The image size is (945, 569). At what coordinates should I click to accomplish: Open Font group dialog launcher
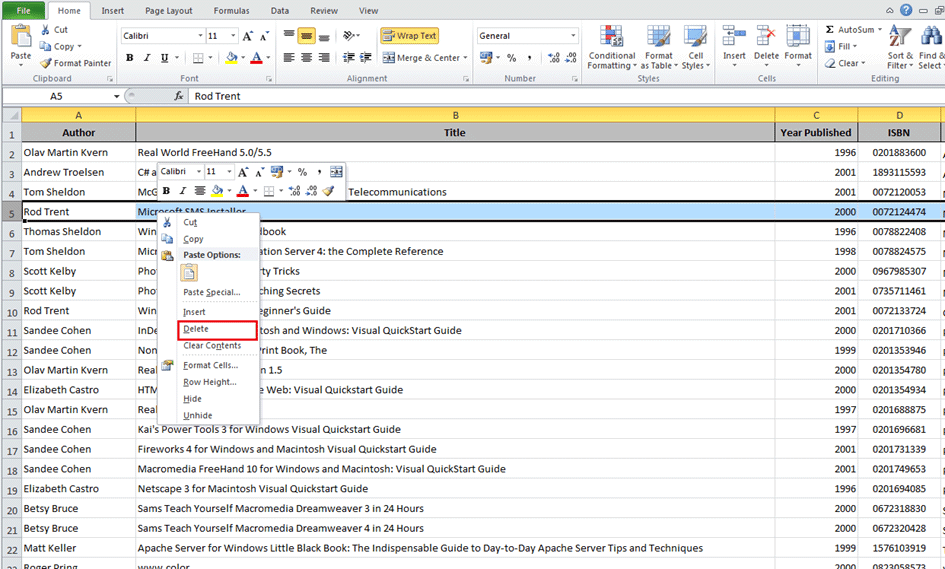[x=269, y=79]
